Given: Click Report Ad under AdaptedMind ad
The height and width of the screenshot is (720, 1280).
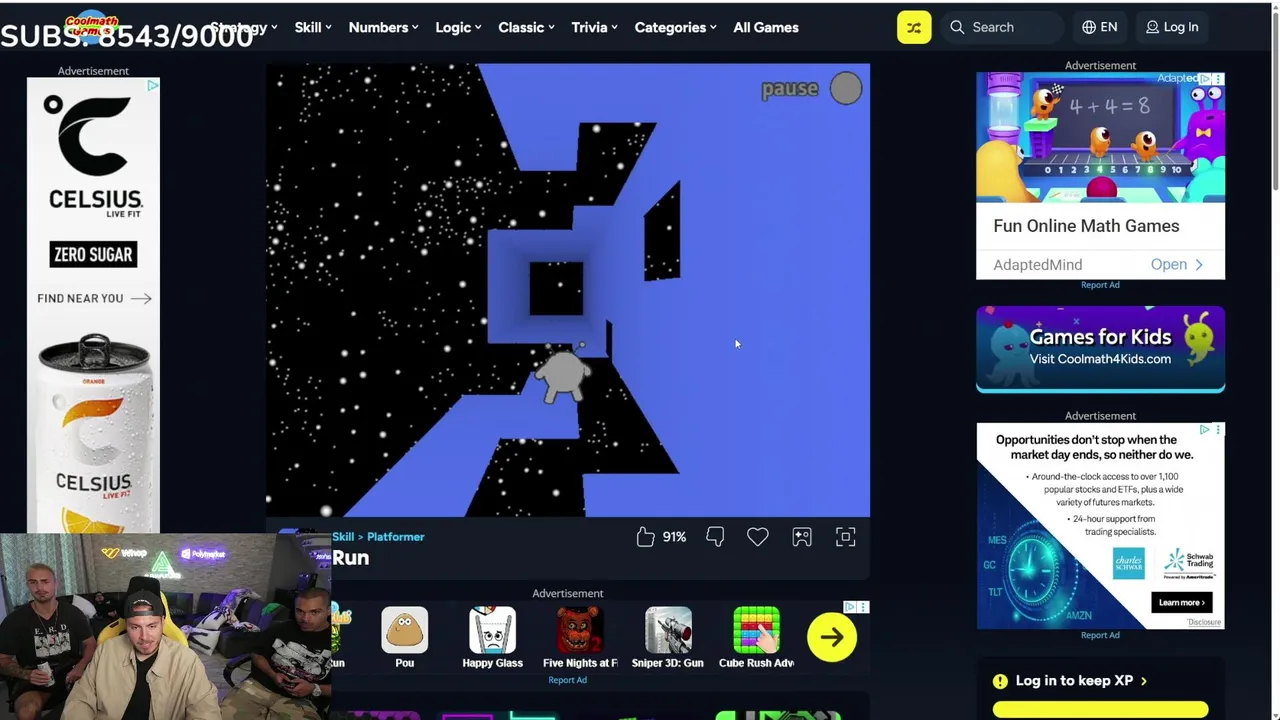Looking at the screenshot, I should coord(1100,285).
